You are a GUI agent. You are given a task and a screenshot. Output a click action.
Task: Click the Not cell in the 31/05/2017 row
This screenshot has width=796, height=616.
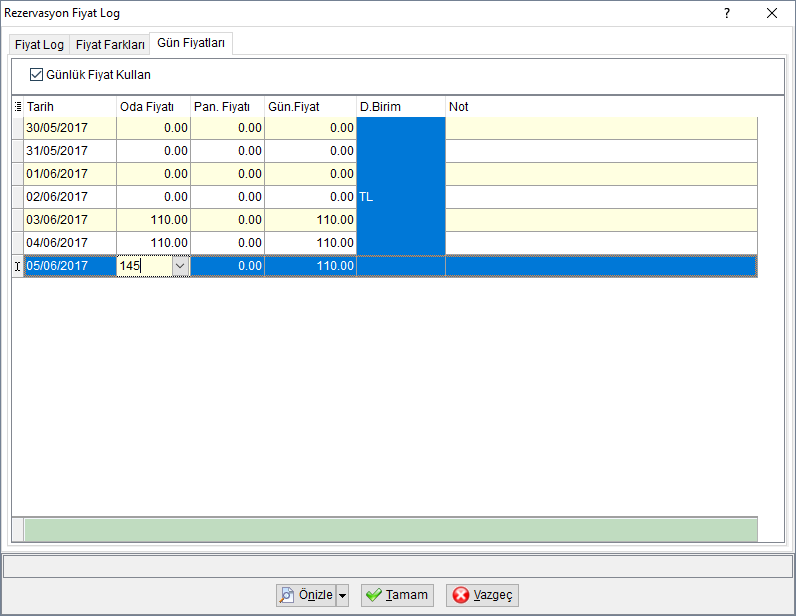pyautogui.click(x=602, y=151)
